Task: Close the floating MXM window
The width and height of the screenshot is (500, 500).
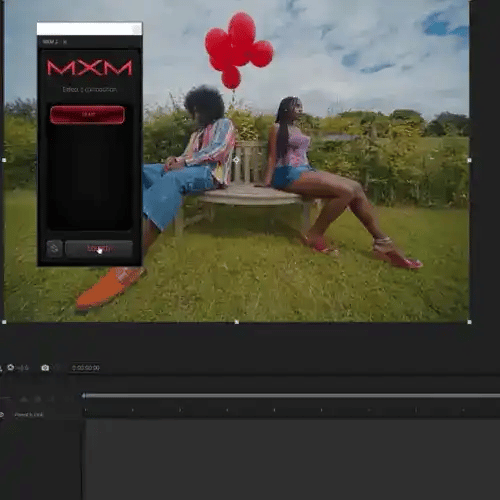Action: (136, 29)
